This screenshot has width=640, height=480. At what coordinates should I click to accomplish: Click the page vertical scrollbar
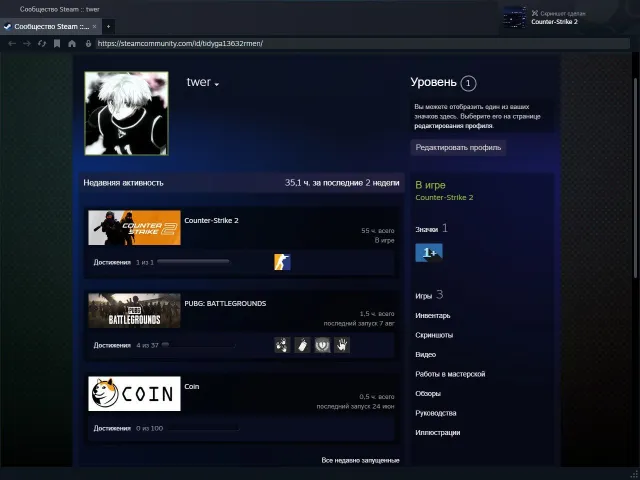click(635, 180)
